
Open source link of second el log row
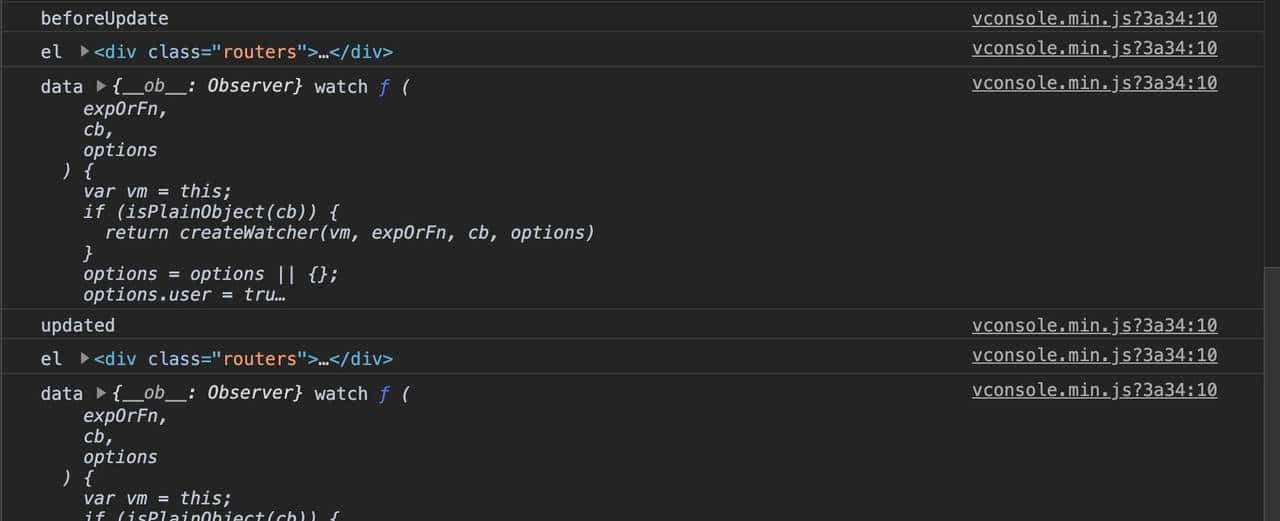1094,355
